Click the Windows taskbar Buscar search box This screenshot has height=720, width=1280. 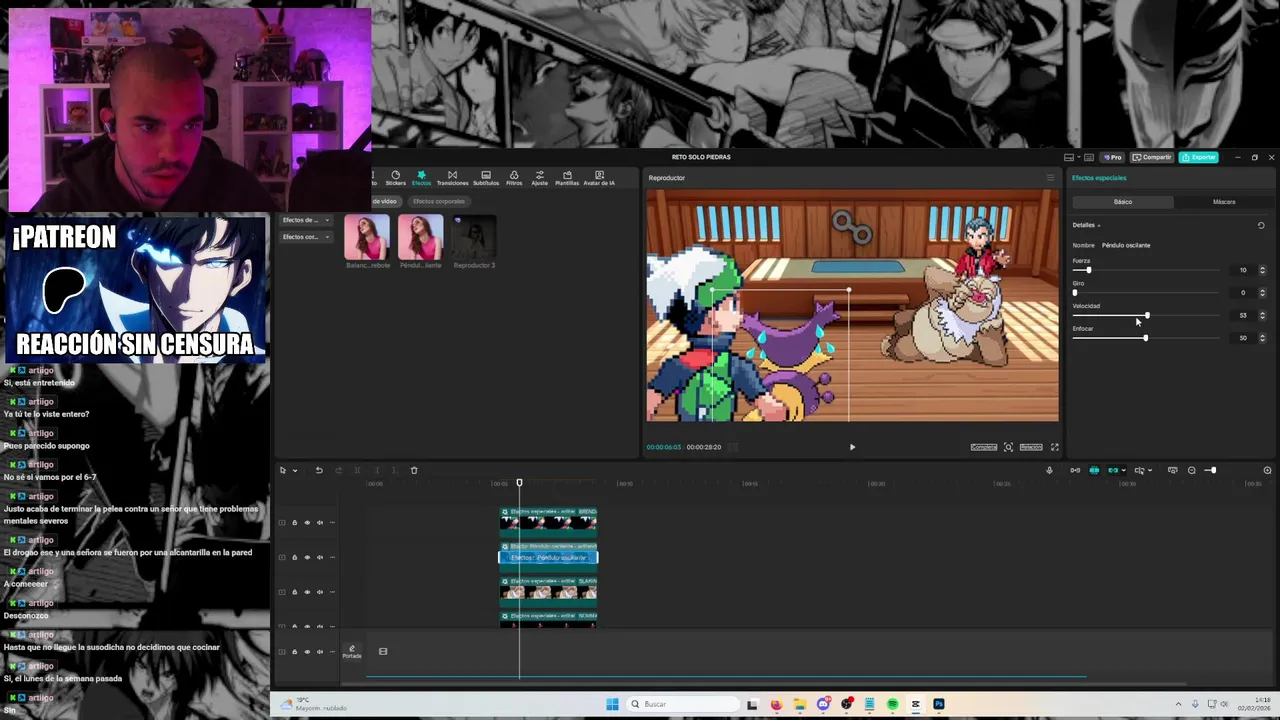[683, 704]
